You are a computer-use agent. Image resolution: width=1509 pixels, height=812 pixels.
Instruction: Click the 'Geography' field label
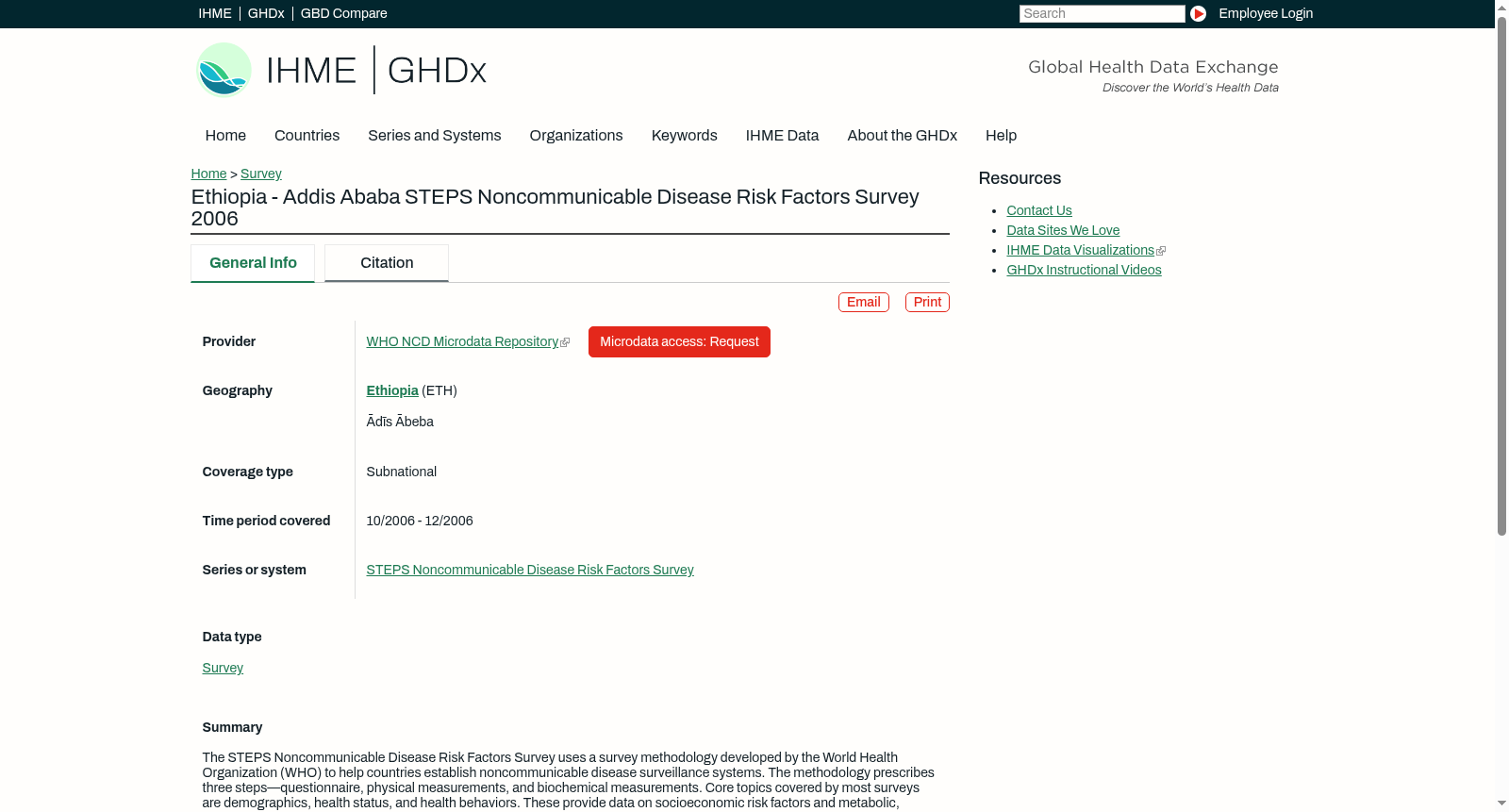[x=238, y=390]
